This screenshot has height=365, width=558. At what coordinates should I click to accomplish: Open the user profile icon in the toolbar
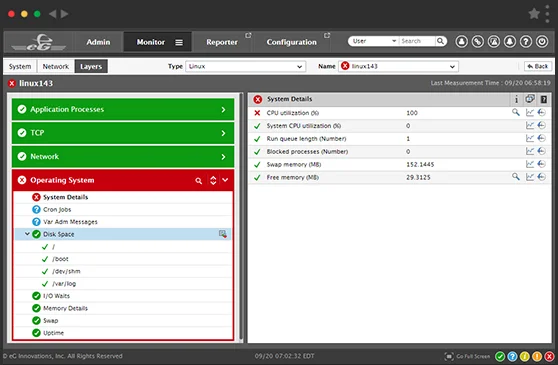[462, 42]
